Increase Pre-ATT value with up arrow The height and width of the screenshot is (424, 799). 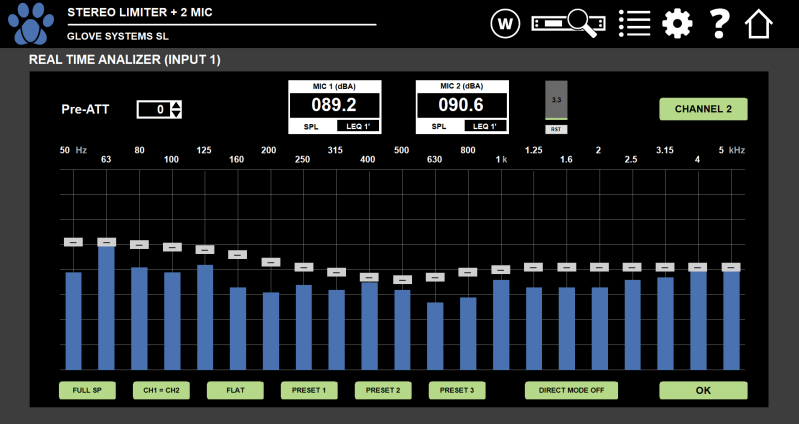(177, 105)
